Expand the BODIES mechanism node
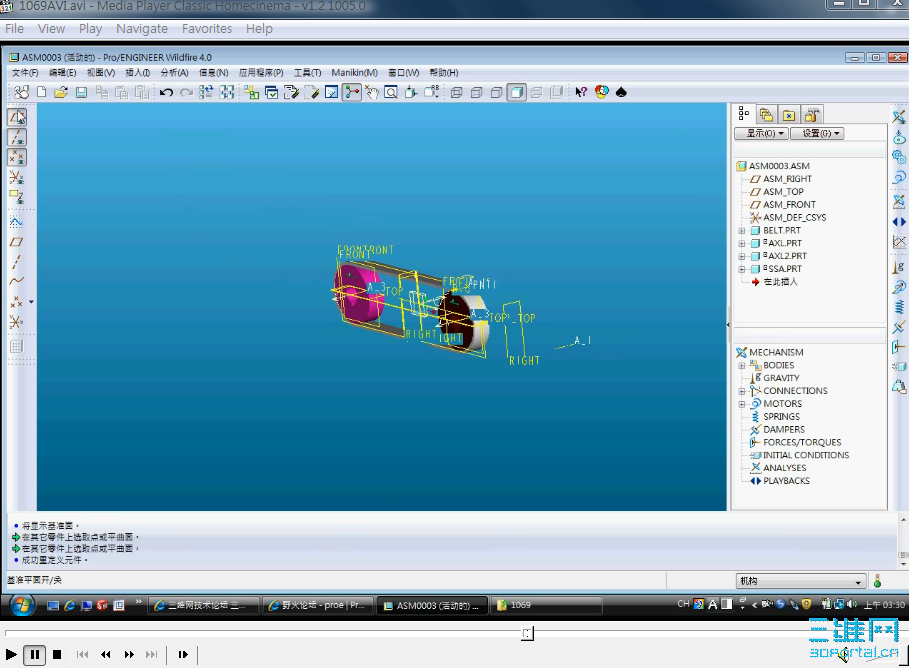The width and height of the screenshot is (909, 668). click(x=741, y=365)
